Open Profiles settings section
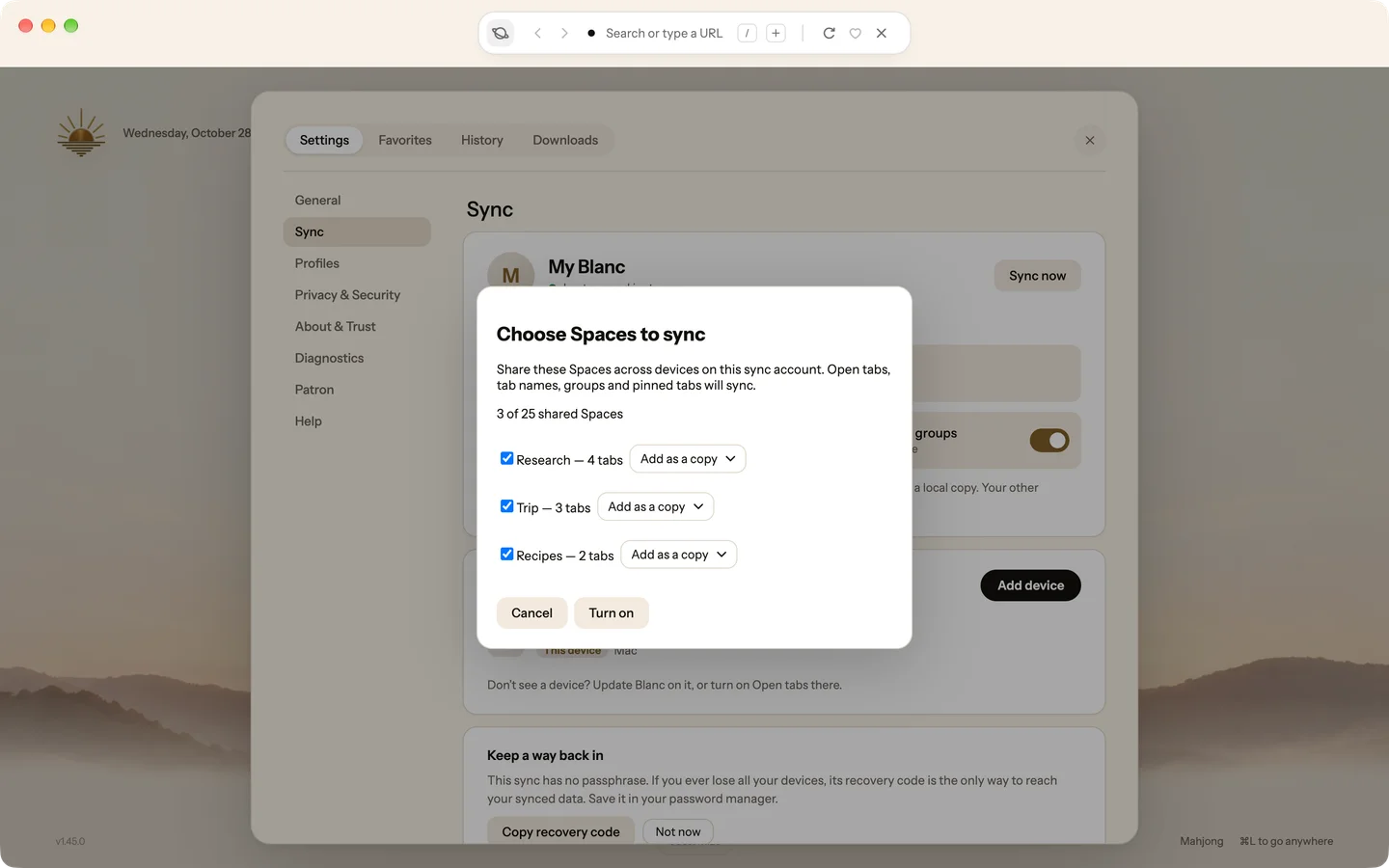 click(x=357, y=263)
